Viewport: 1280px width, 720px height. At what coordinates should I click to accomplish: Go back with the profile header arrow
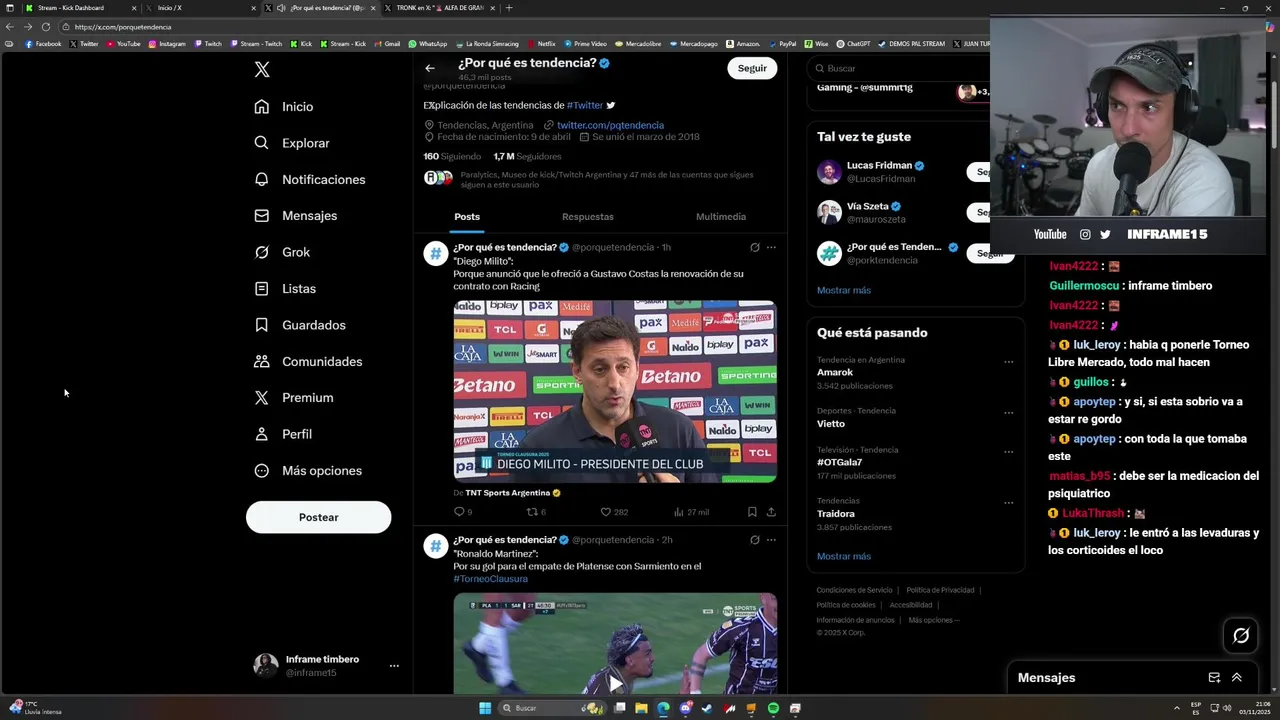430,68
